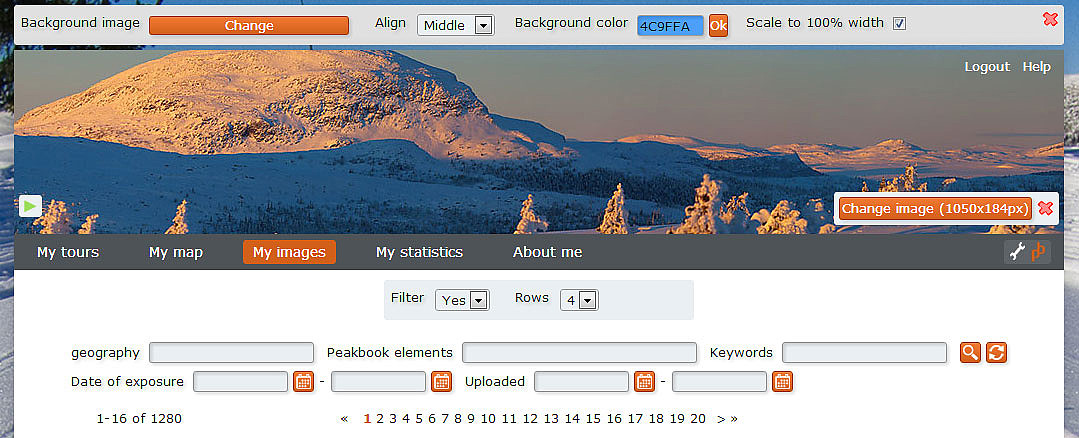
Task: Remove banner image with red X
Action: [1045, 208]
